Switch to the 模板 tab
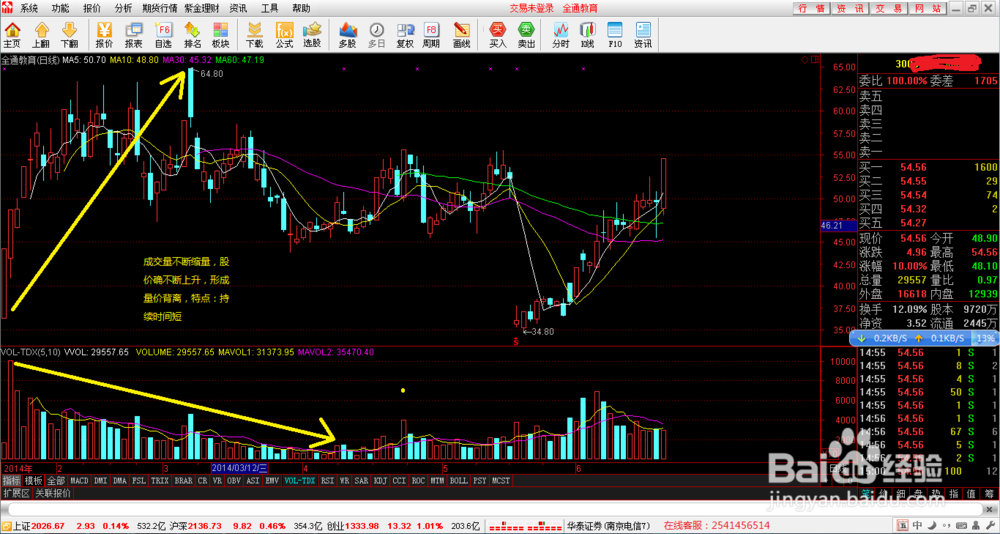Screen dimensions: 1000x534 tap(34, 480)
